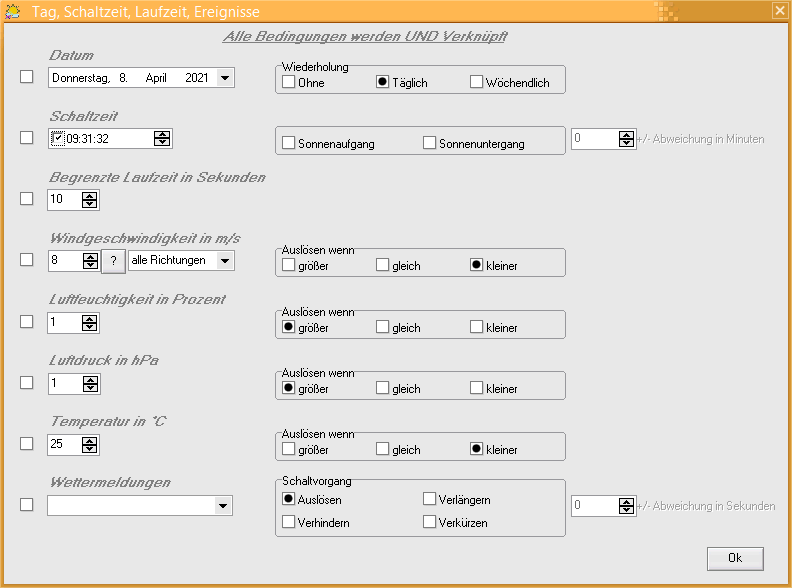This screenshot has width=792, height=588.
Task: Click the Luftdruck spinner arrows
Action: (90, 384)
